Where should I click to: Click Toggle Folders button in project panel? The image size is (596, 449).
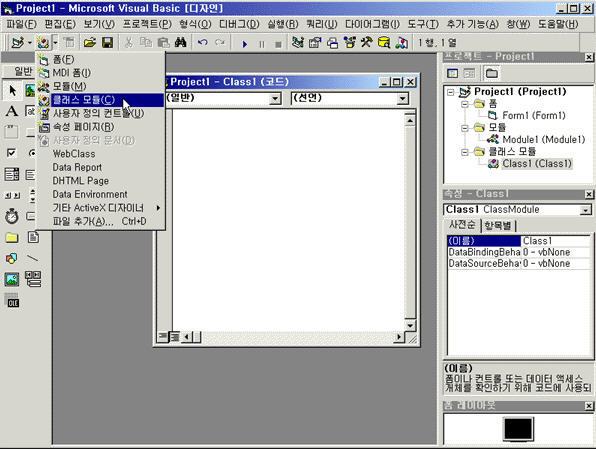coord(491,73)
